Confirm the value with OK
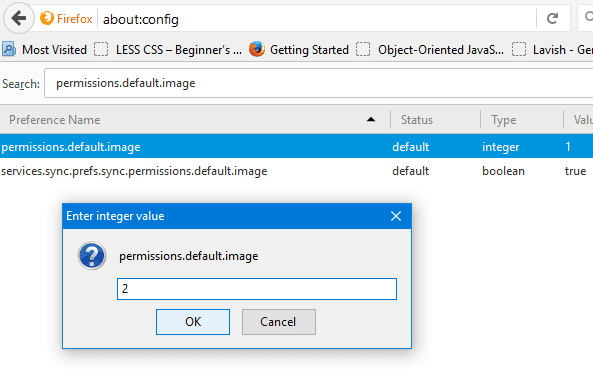This screenshot has height=386, width=593. click(193, 322)
